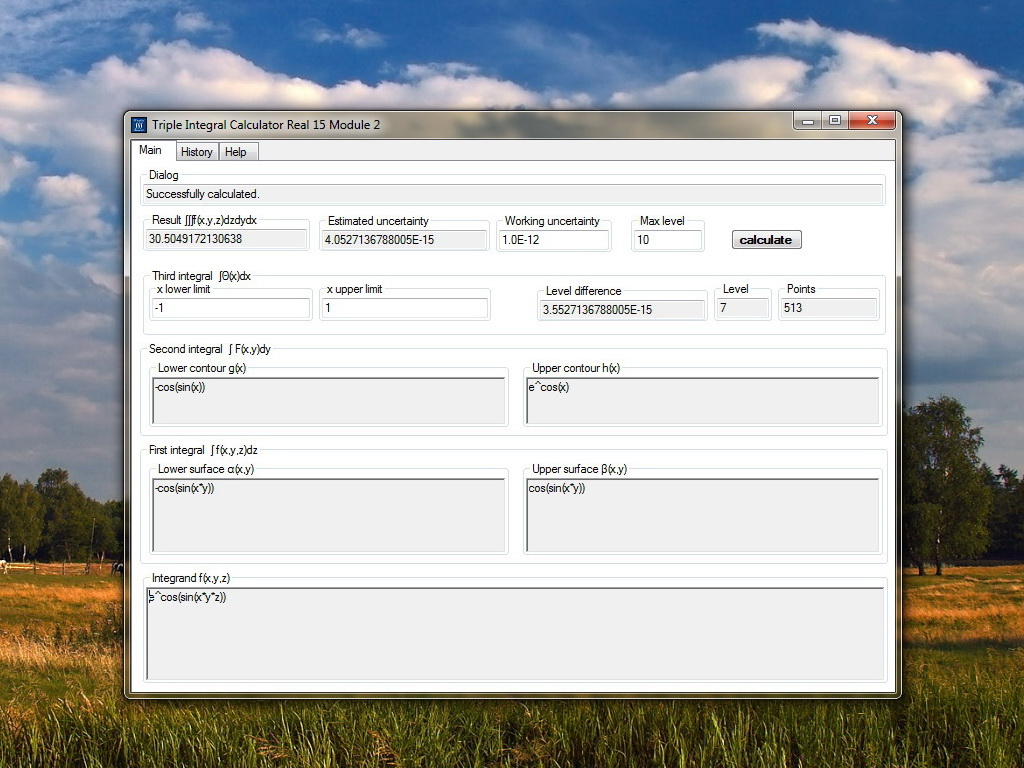Click the Working uncertainty field
1024x768 pixels.
[x=553, y=240]
